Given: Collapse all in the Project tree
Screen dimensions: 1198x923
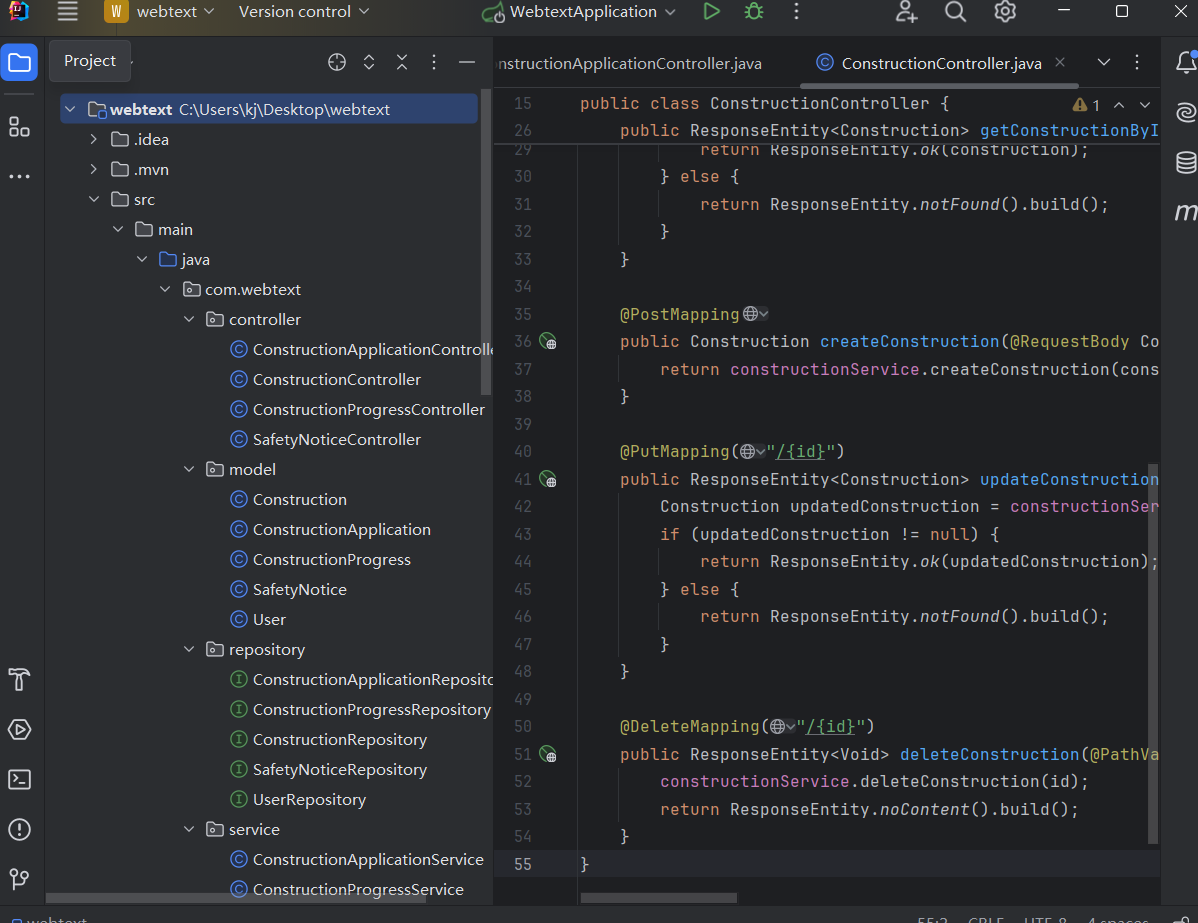Looking at the screenshot, I should (402, 62).
